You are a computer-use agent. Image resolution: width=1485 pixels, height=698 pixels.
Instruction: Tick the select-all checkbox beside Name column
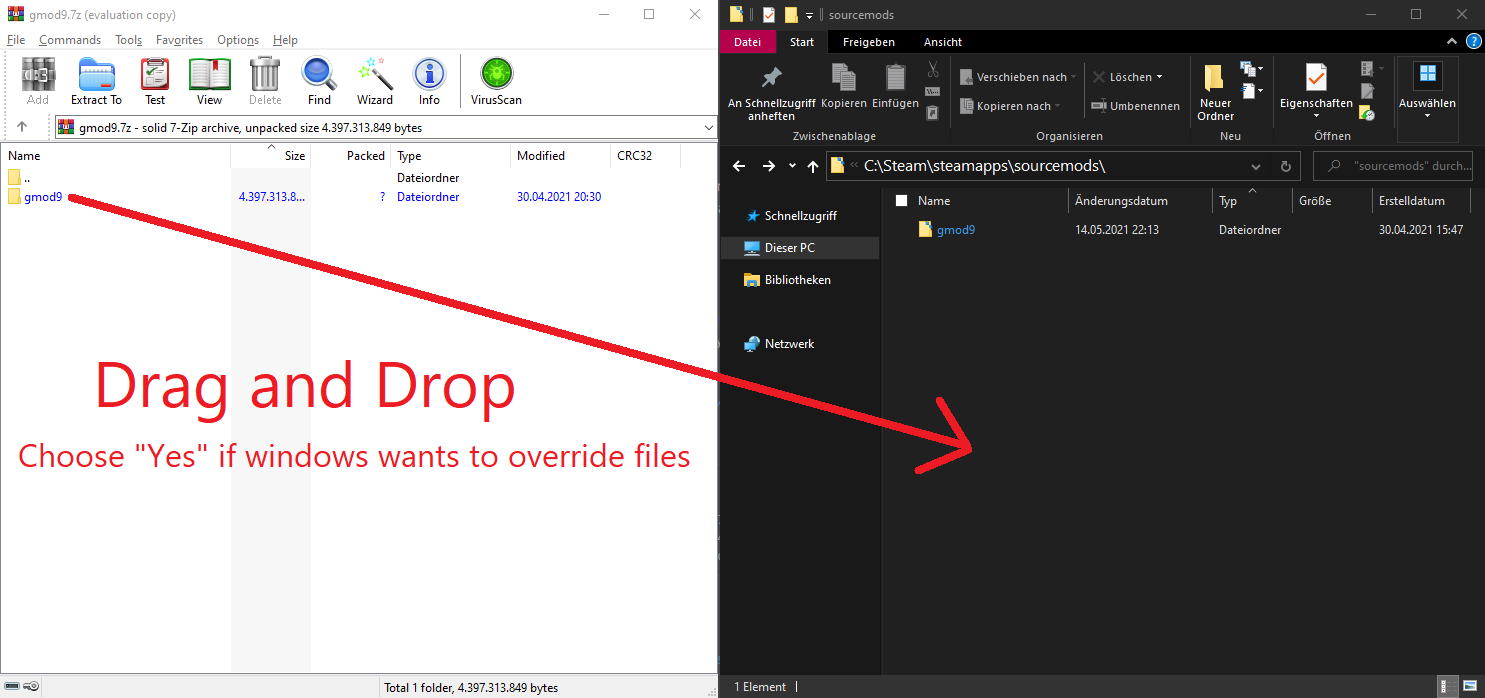click(x=901, y=201)
